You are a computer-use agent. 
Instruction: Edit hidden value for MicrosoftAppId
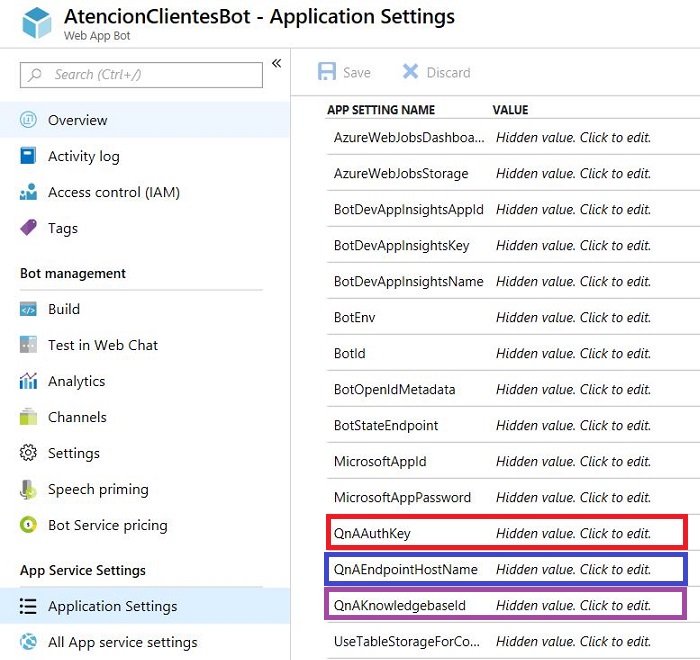coord(573,461)
